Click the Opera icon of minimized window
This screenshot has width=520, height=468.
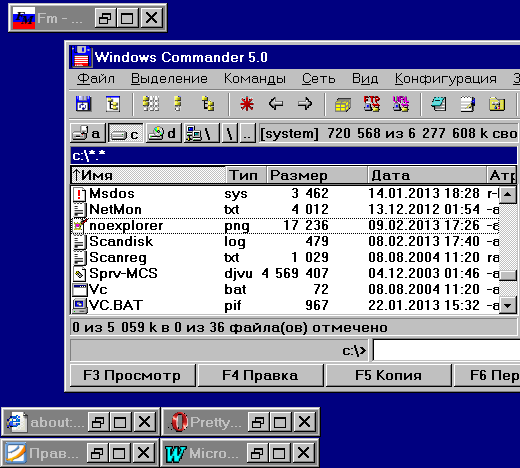coord(179,422)
